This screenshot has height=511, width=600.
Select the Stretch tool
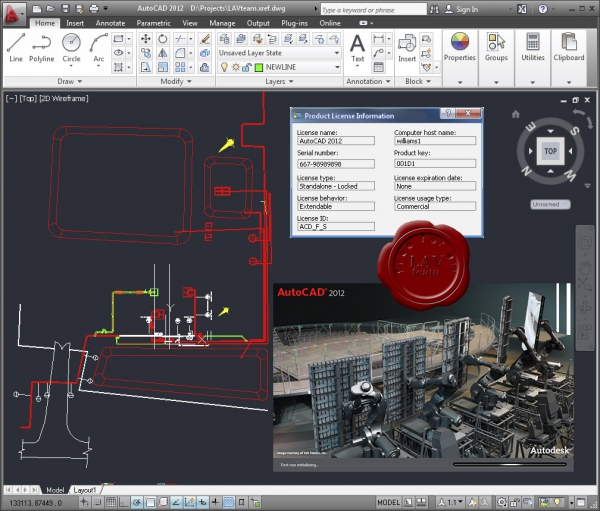click(145, 67)
